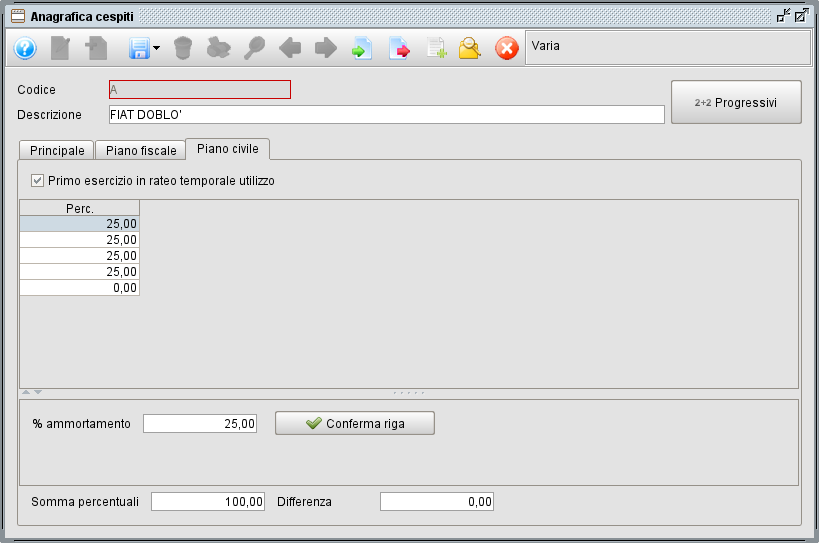Click the document with green plus icon
Viewport: 819px width, 543px height.
click(436, 49)
